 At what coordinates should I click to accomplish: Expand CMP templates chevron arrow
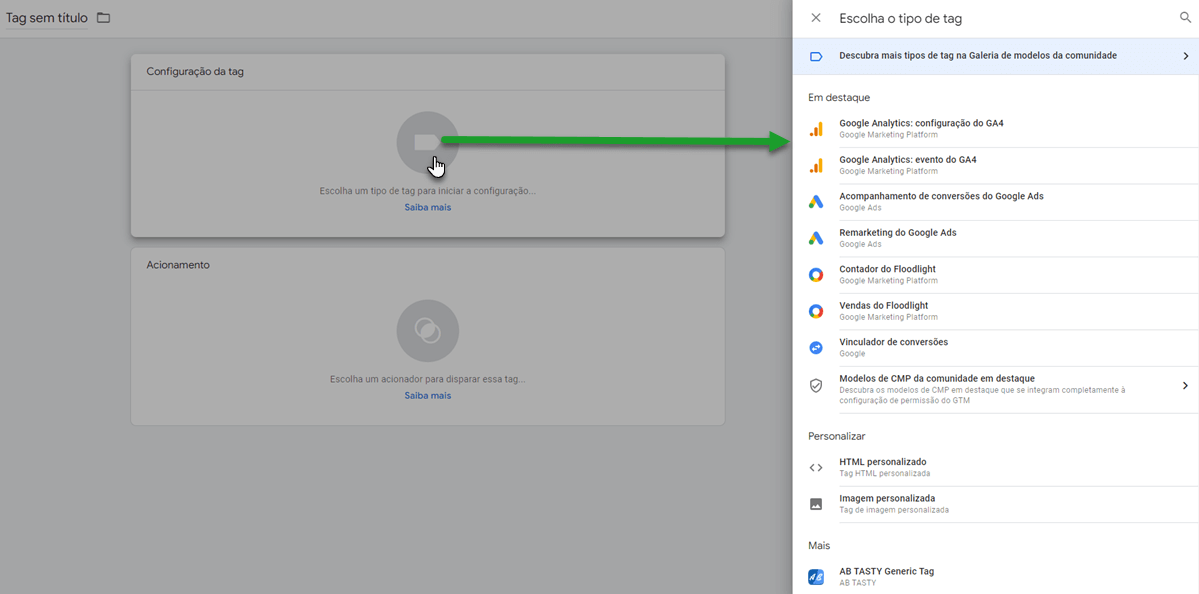coord(1185,385)
